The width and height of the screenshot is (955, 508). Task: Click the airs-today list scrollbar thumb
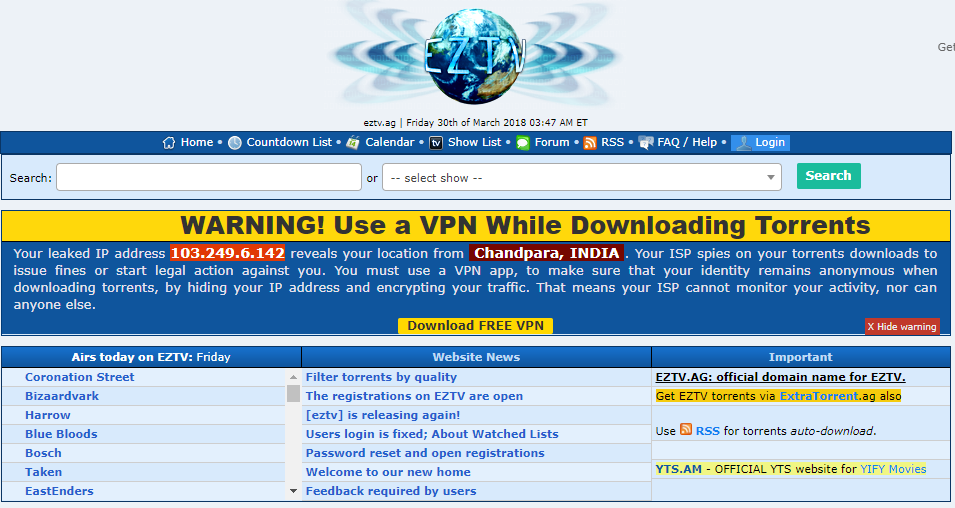pyautogui.click(x=294, y=393)
